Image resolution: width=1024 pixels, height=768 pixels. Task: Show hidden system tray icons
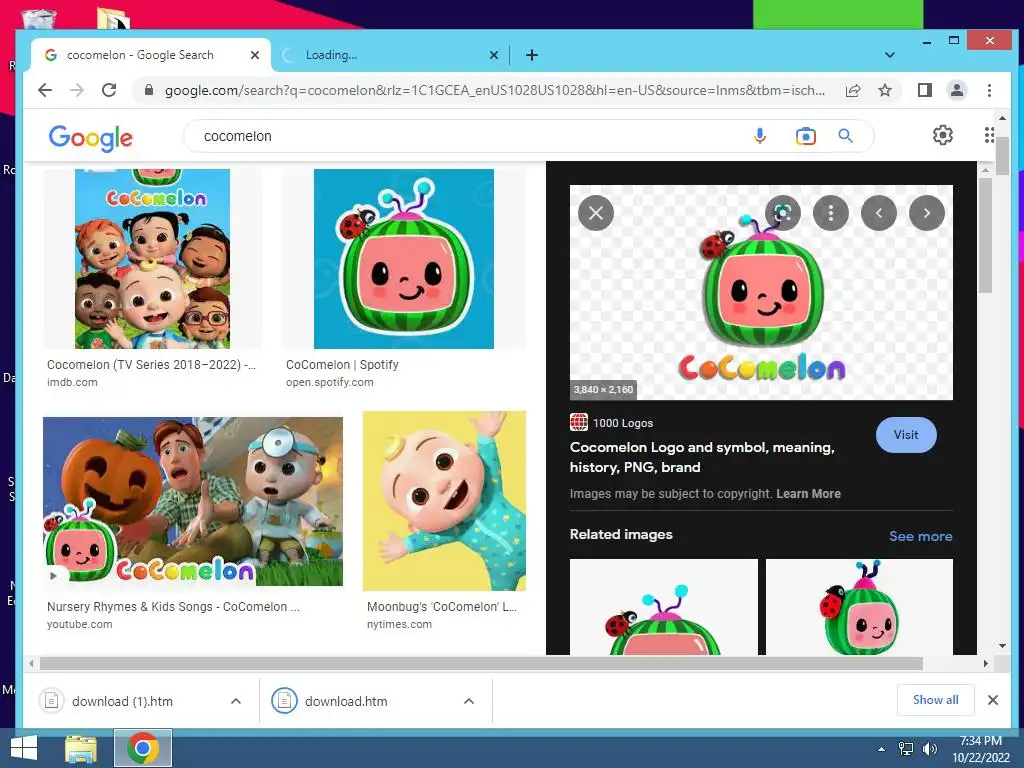coord(881,749)
